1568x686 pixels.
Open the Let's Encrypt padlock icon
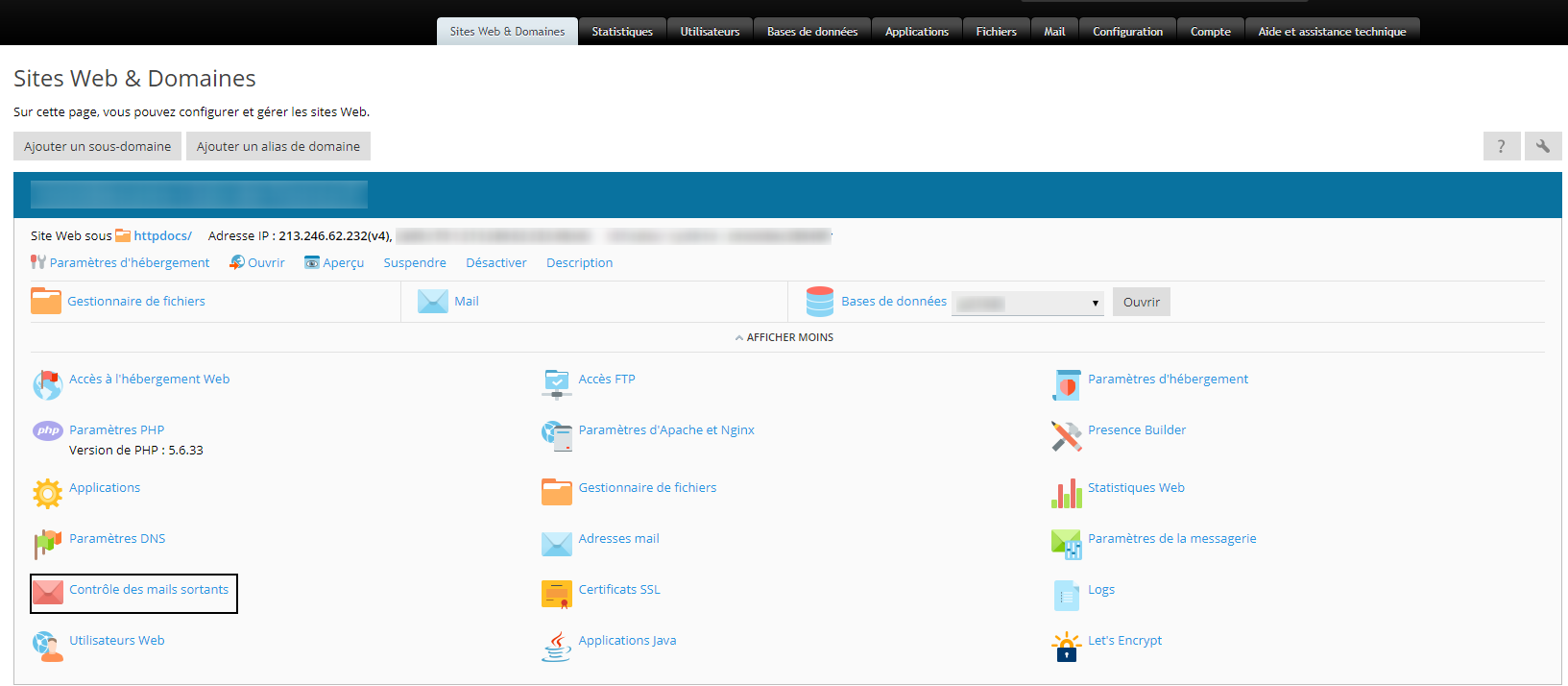1067,647
